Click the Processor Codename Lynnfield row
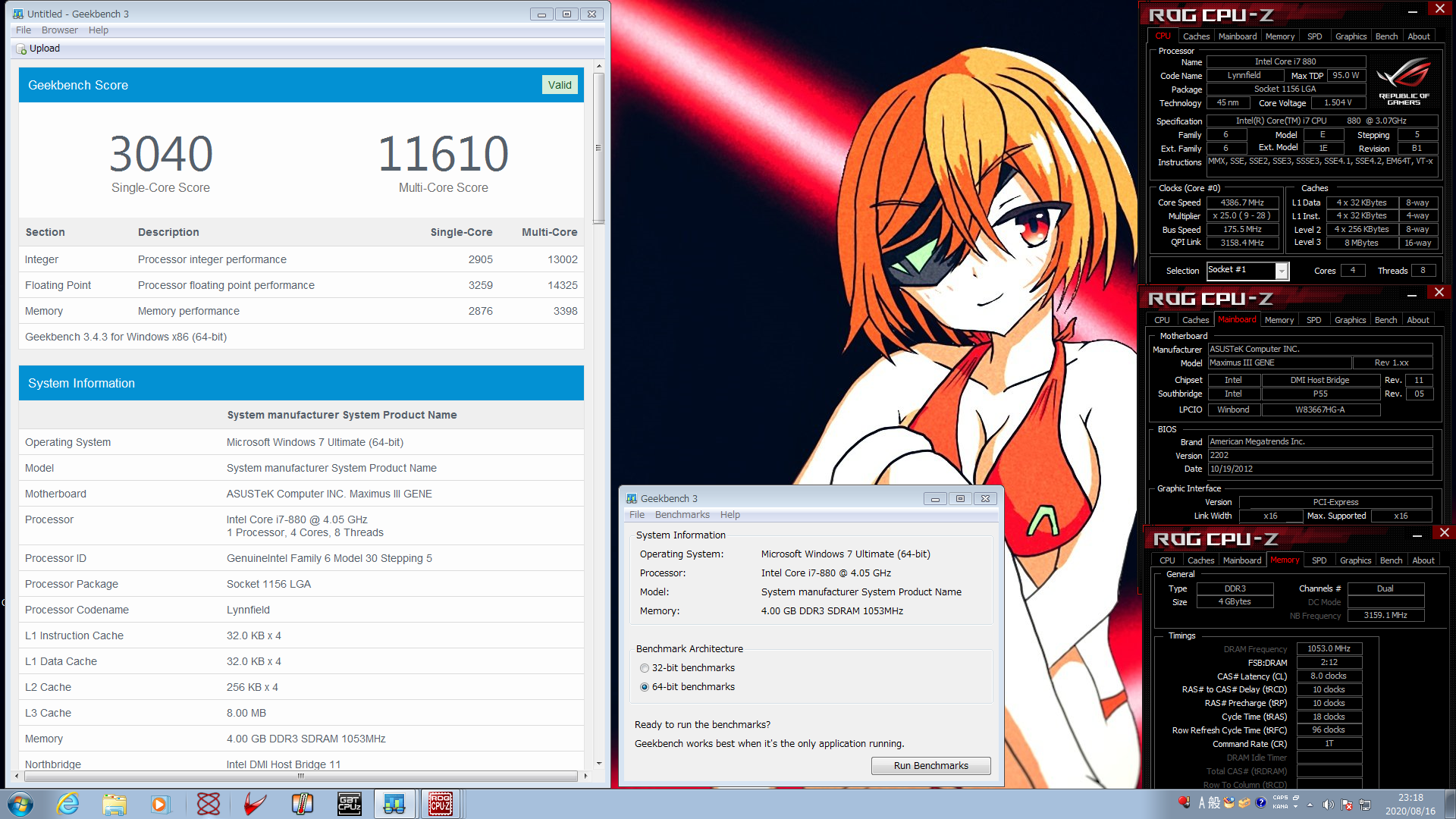Viewport: 1456px width, 819px height. click(301, 610)
